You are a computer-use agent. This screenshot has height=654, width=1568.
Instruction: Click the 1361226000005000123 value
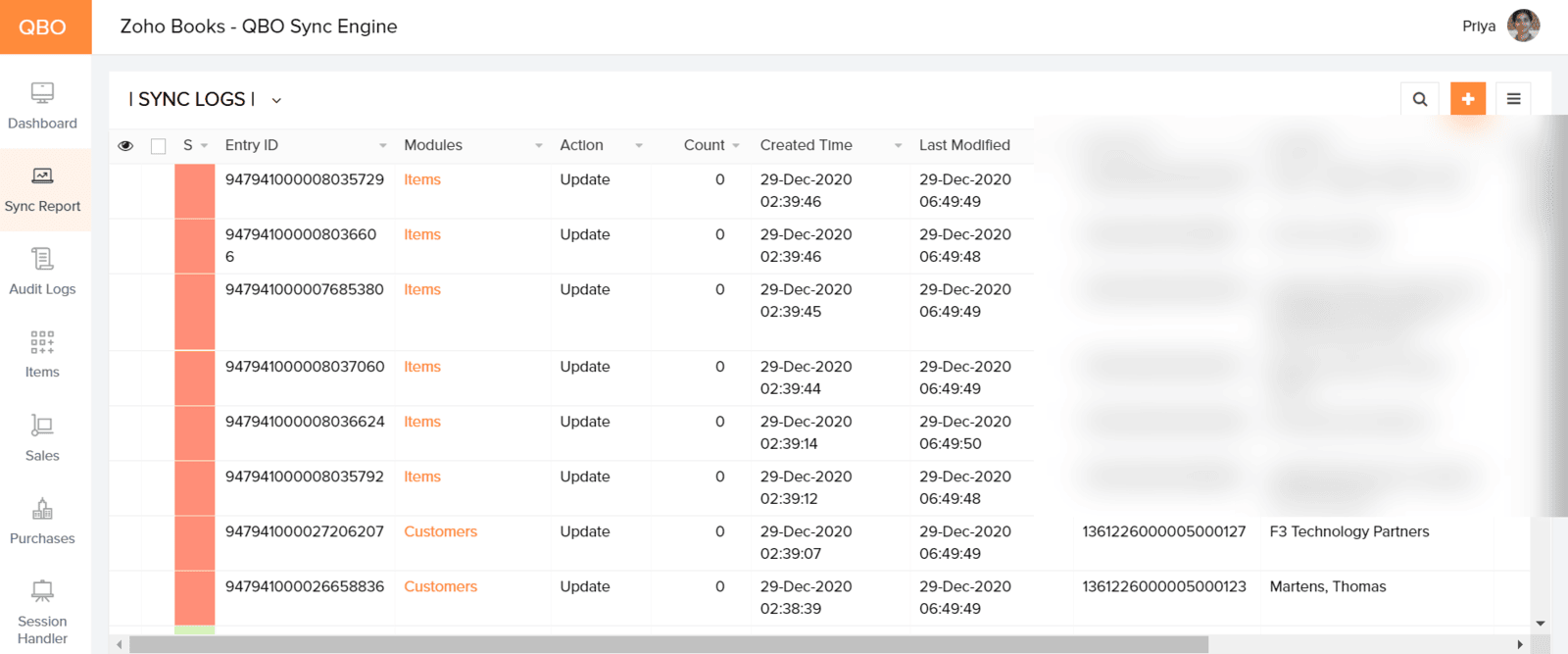point(1164,586)
